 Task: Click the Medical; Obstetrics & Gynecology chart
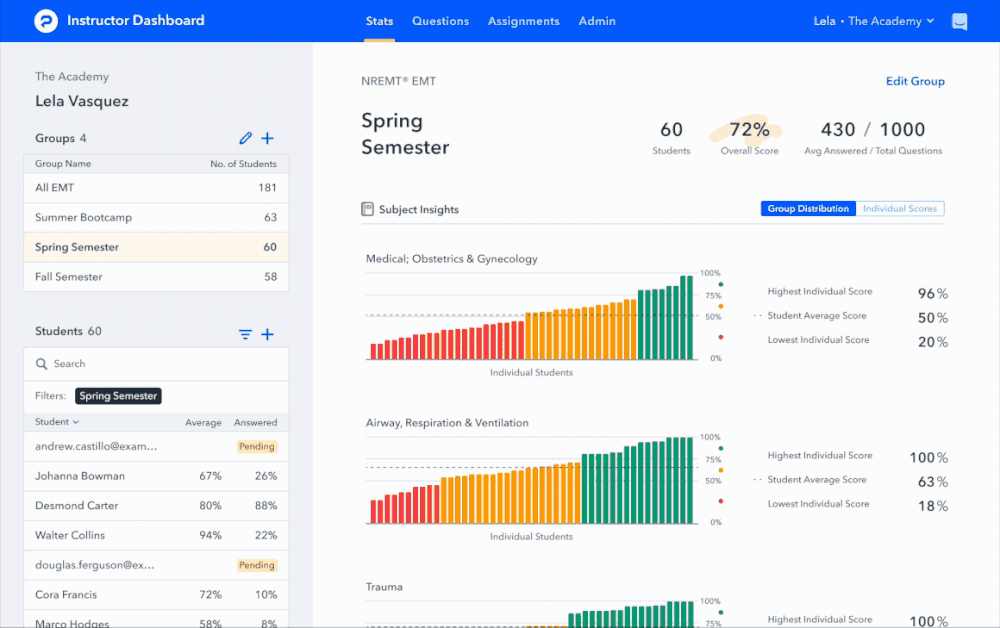coord(532,317)
